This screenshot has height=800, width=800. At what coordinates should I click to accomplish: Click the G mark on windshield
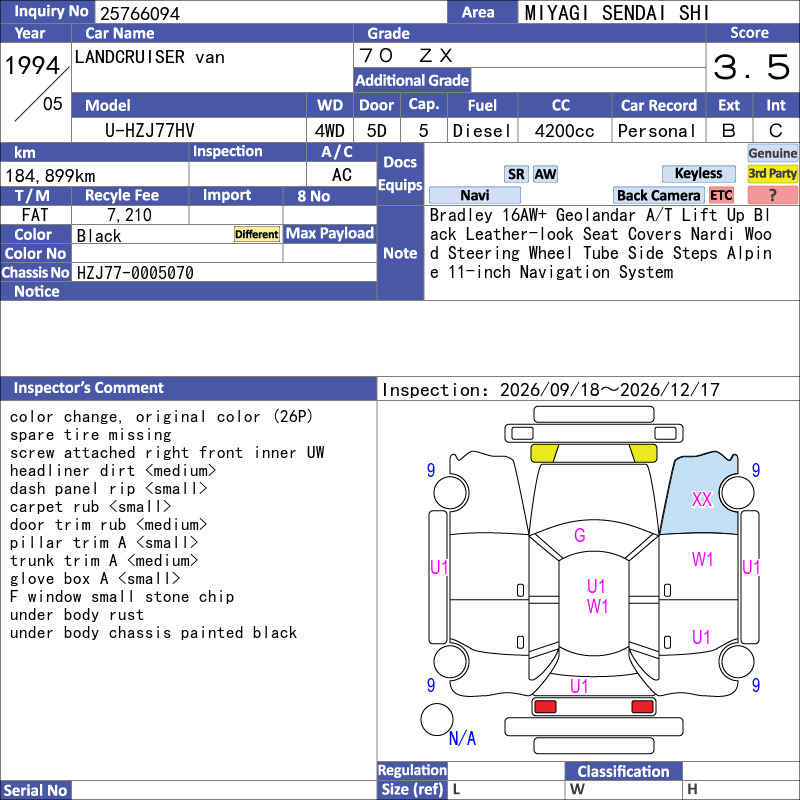pyautogui.click(x=580, y=535)
